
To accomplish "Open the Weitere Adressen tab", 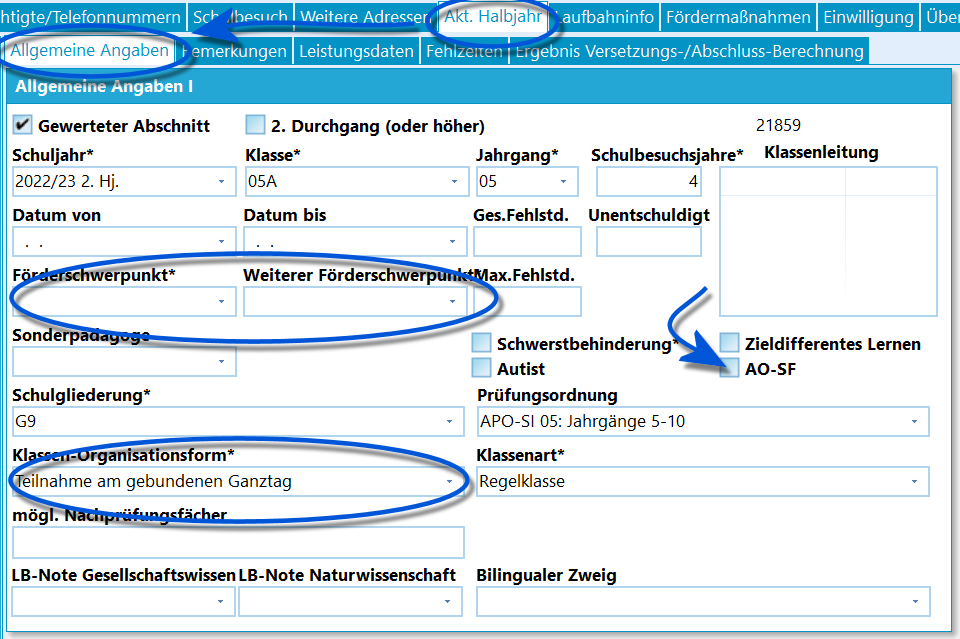I will point(366,17).
